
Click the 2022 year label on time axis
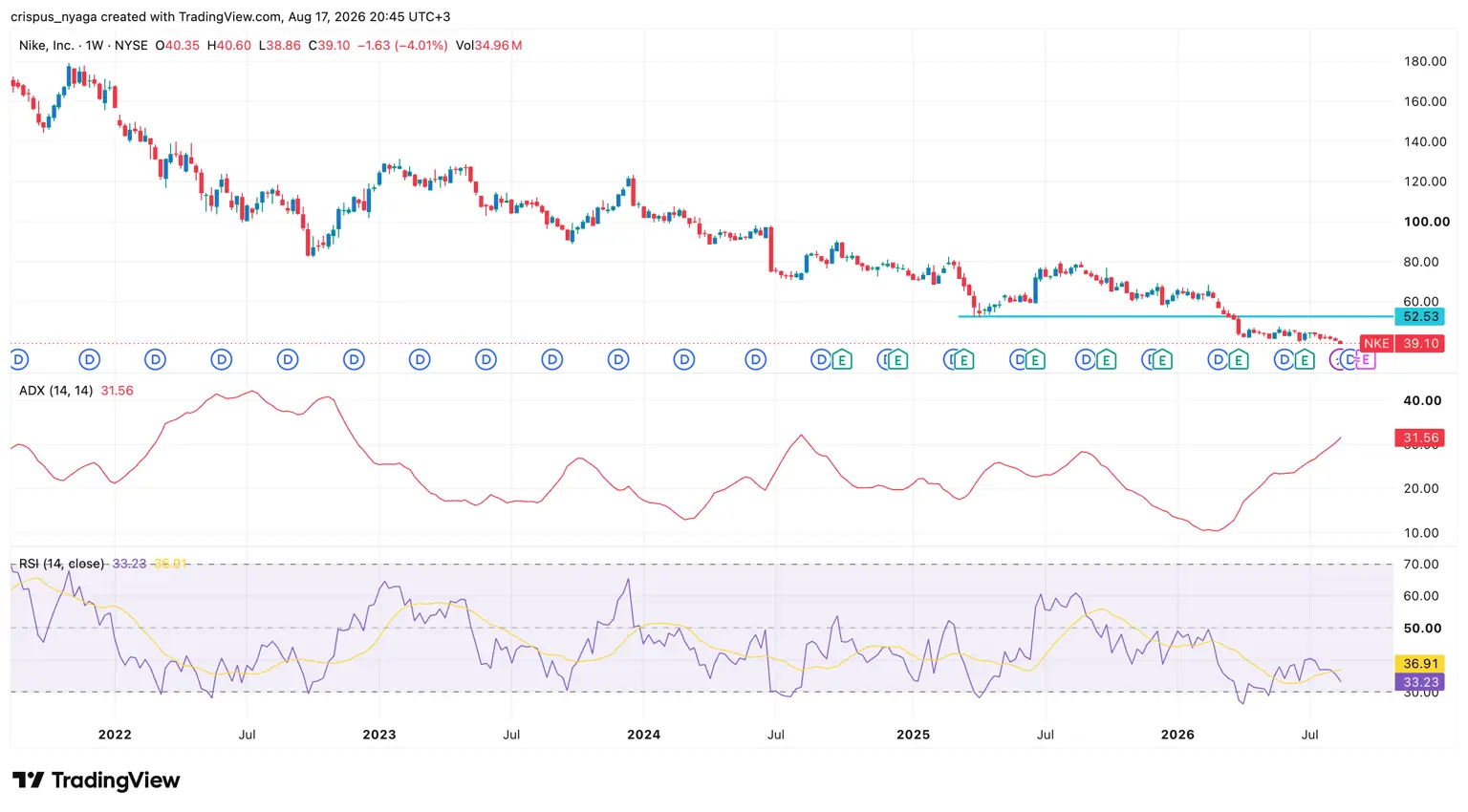[x=115, y=735]
